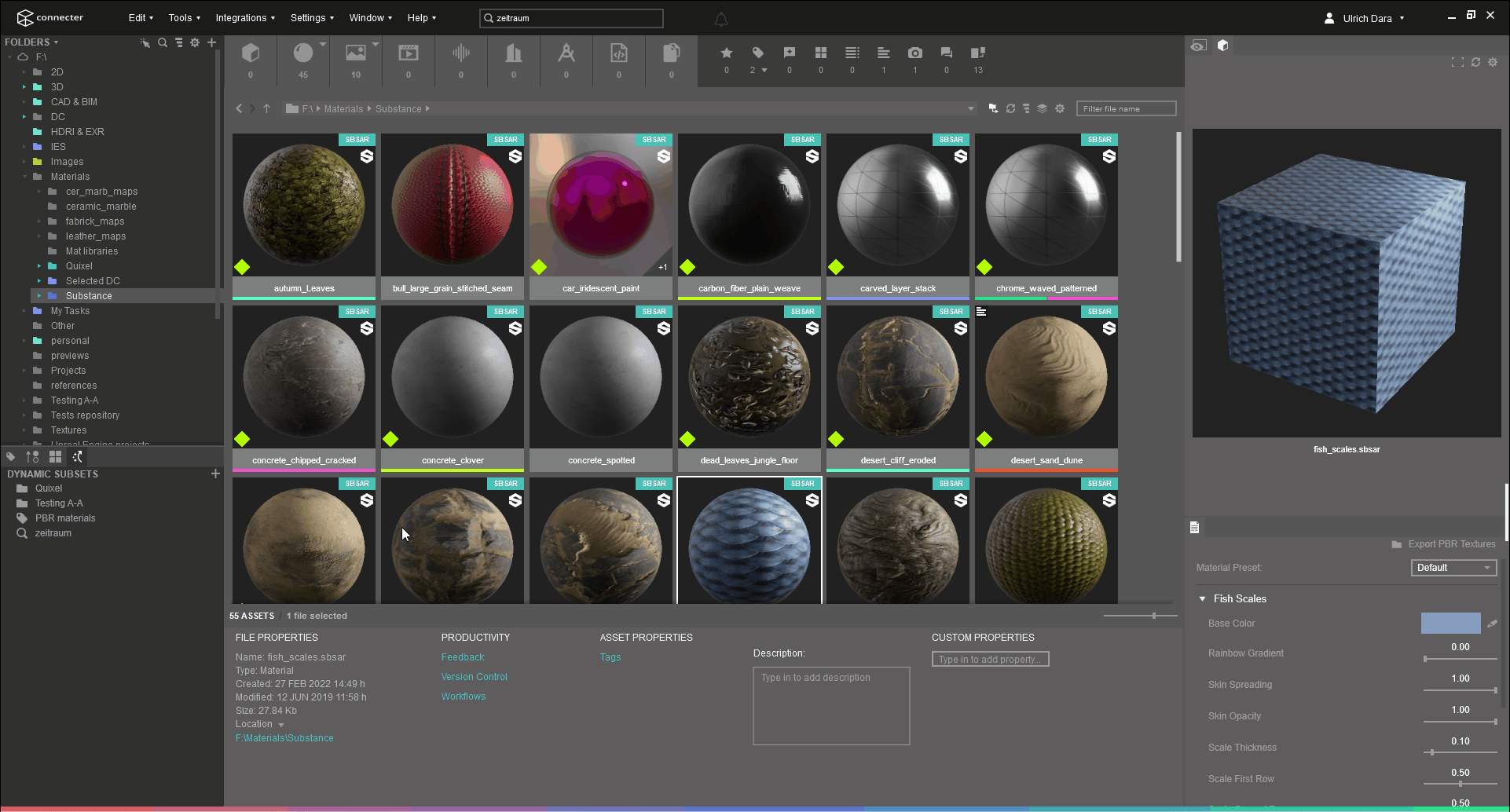Open the Edit menu
Screen dimensions: 1510x812
[x=141, y=18]
